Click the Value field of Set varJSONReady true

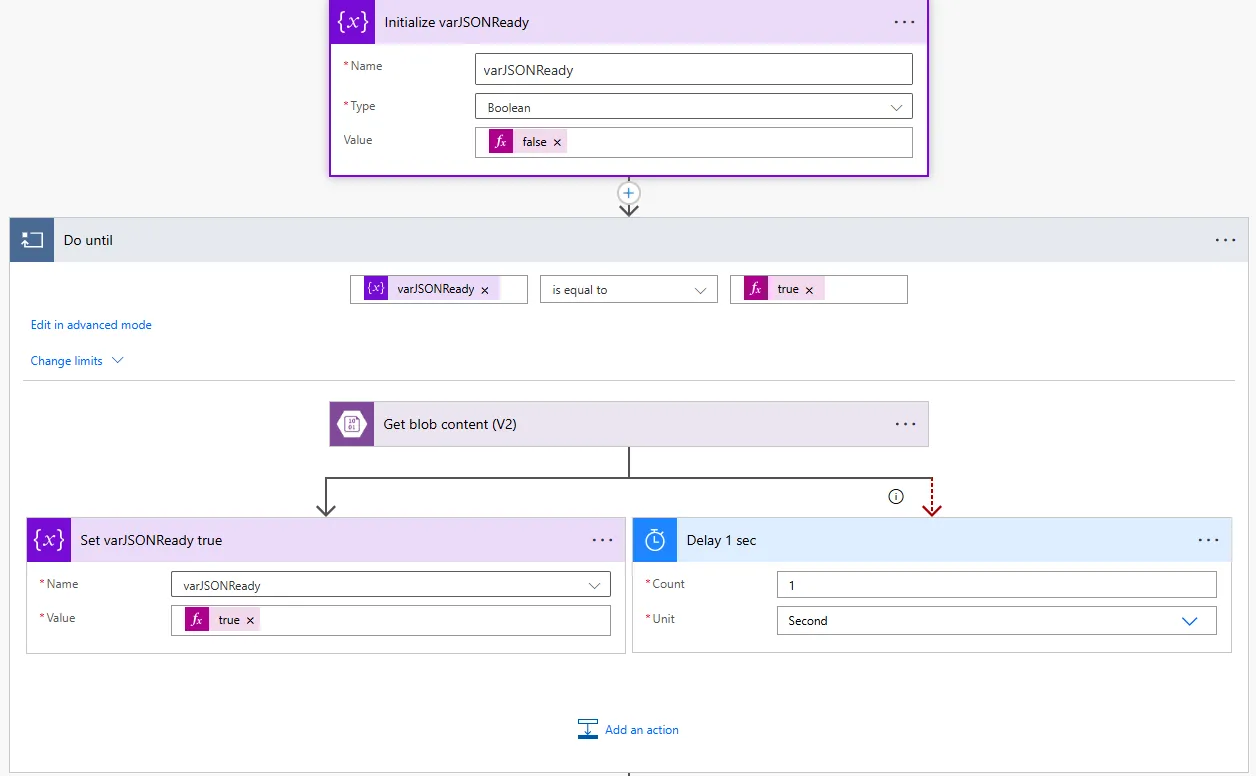(x=391, y=620)
